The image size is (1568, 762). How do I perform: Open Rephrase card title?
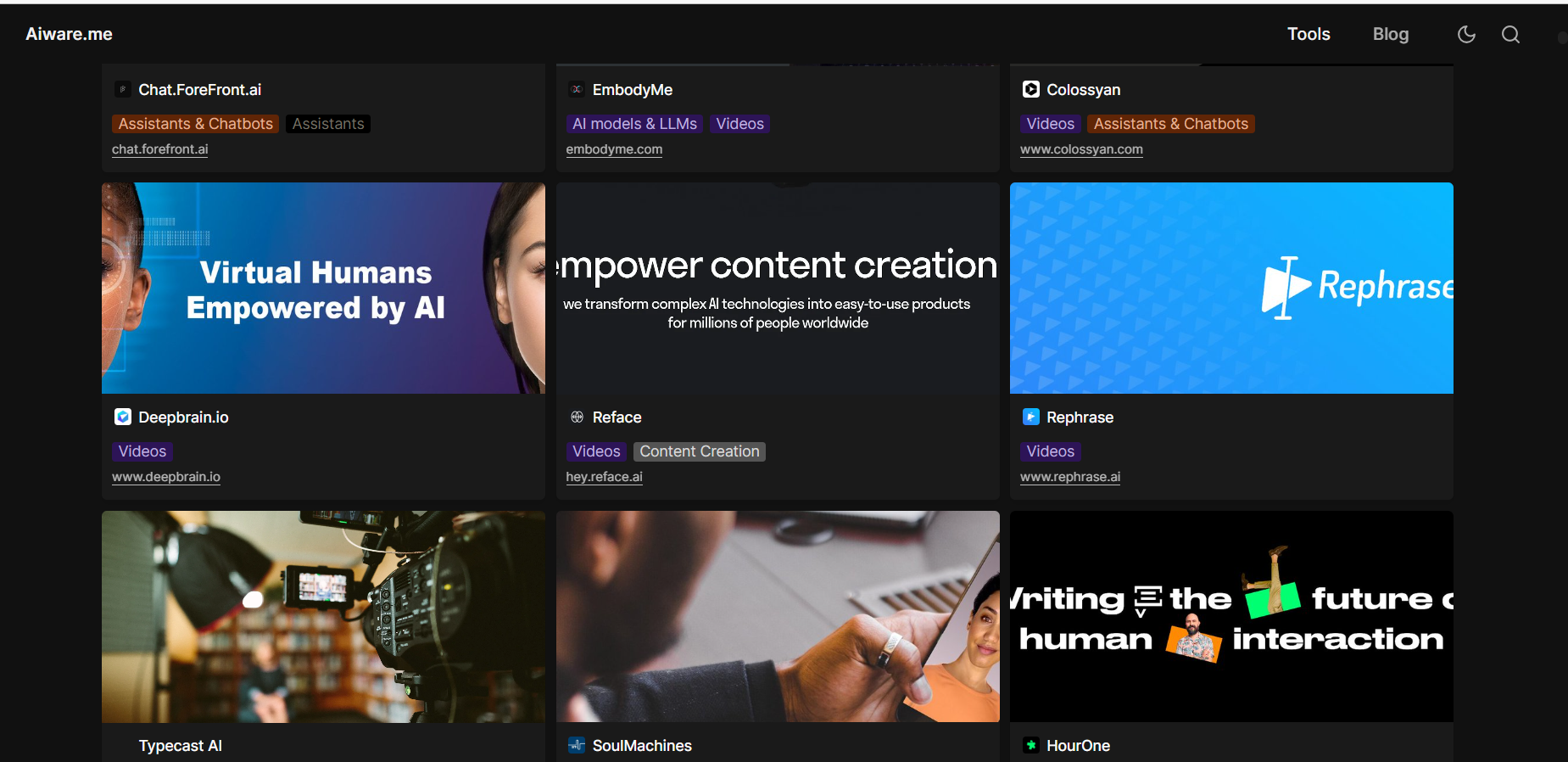coord(1080,417)
